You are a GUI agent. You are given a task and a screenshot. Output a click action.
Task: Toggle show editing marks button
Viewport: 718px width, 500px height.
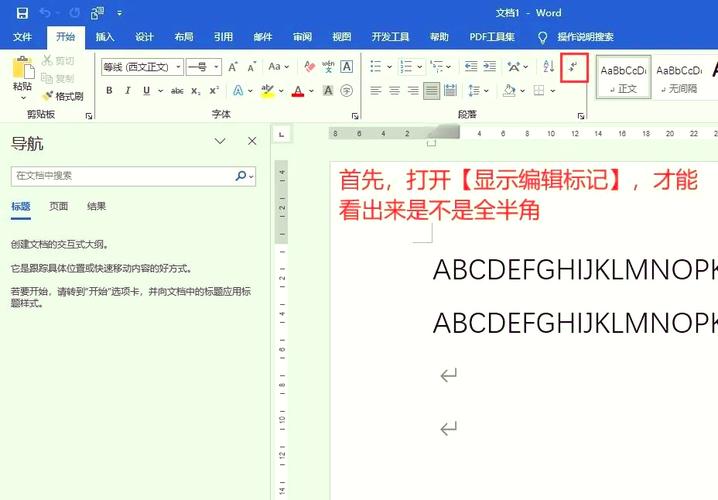pyautogui.click(x=574, y=68)
